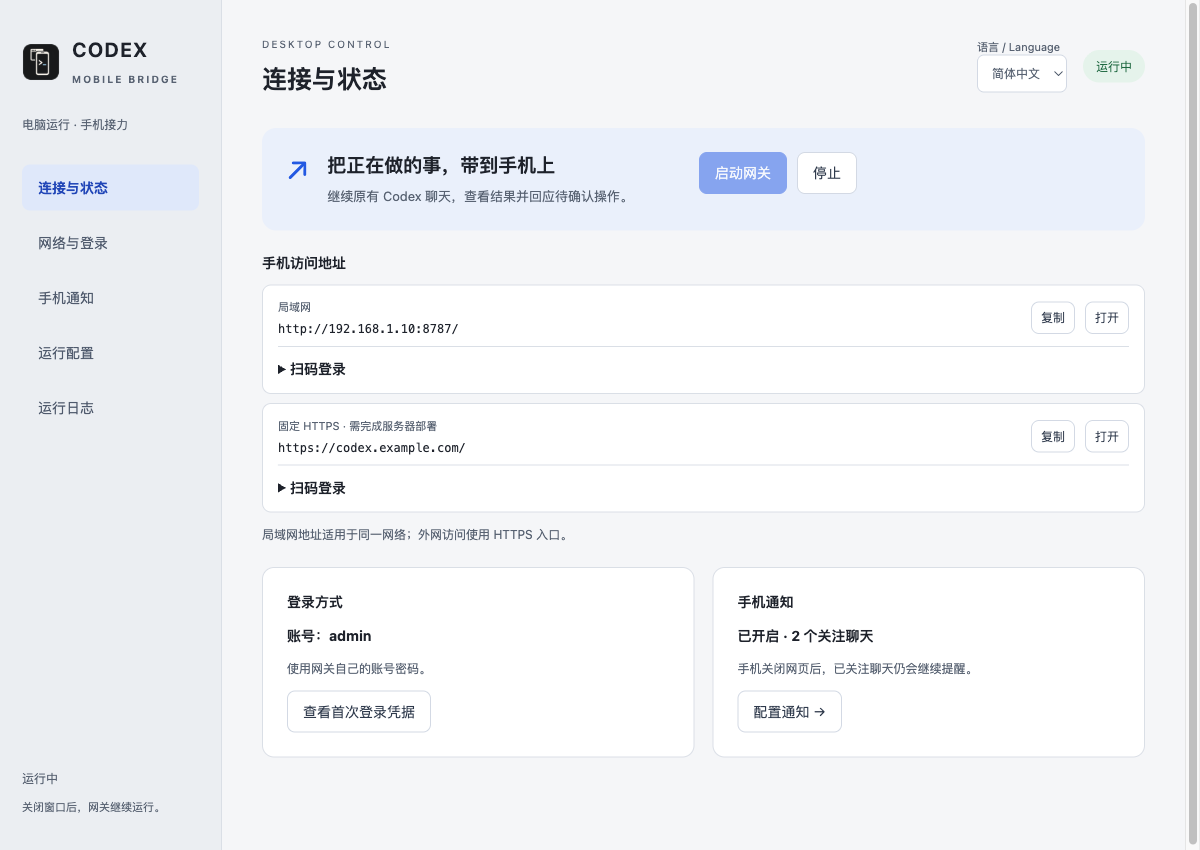This screenshot has height=850, width=1200.
Task: Click the Codex Mobile Bridge logo icon
Action: tap(41, 62)
